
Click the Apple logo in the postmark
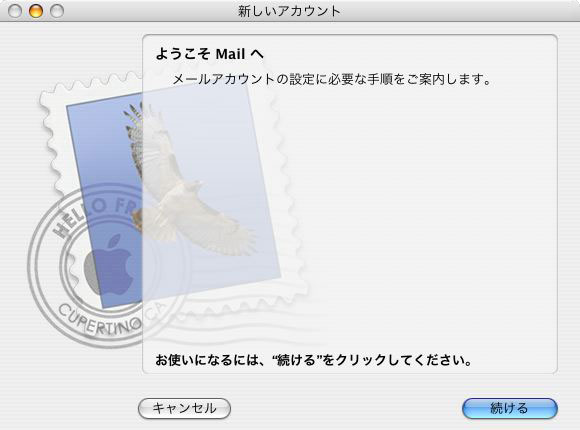109,265
